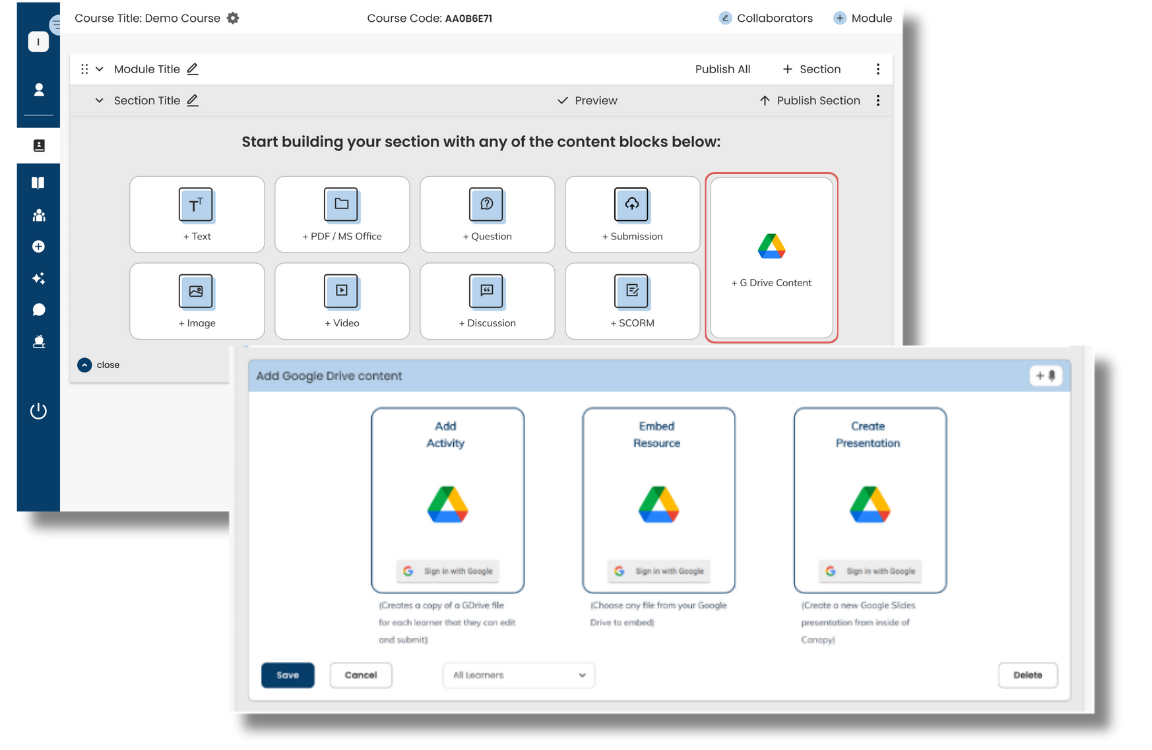Sign in with Google under Embed Resource
The image size is (1152, 750).
(x=659, y=571)
